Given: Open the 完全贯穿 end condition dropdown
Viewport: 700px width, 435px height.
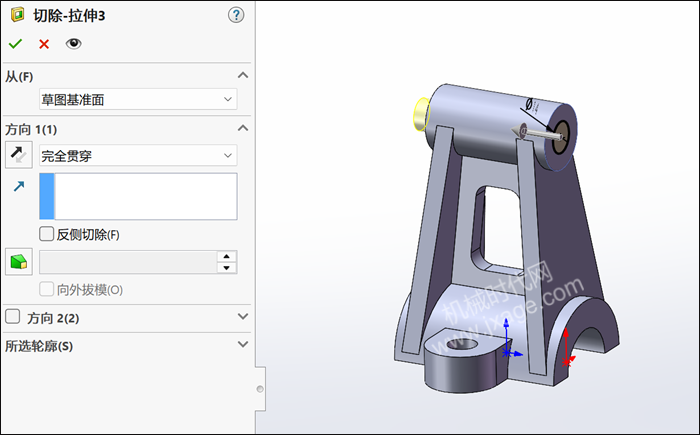Looking at the screenshot, I should pyautogui.click(x=137, y=156).
